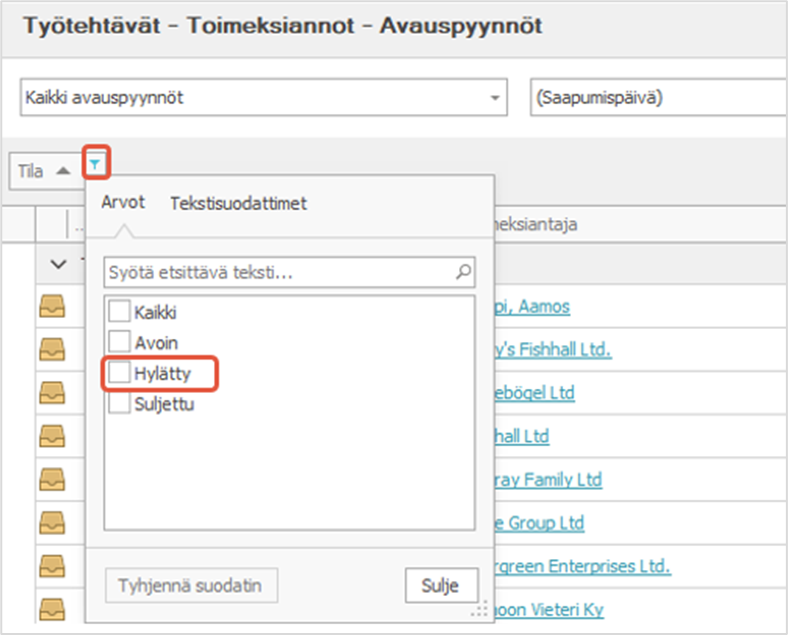This screenshot has width=788, height=635.
Task: Click the tray icon beside the Aamos row
Action: [51, 306]
